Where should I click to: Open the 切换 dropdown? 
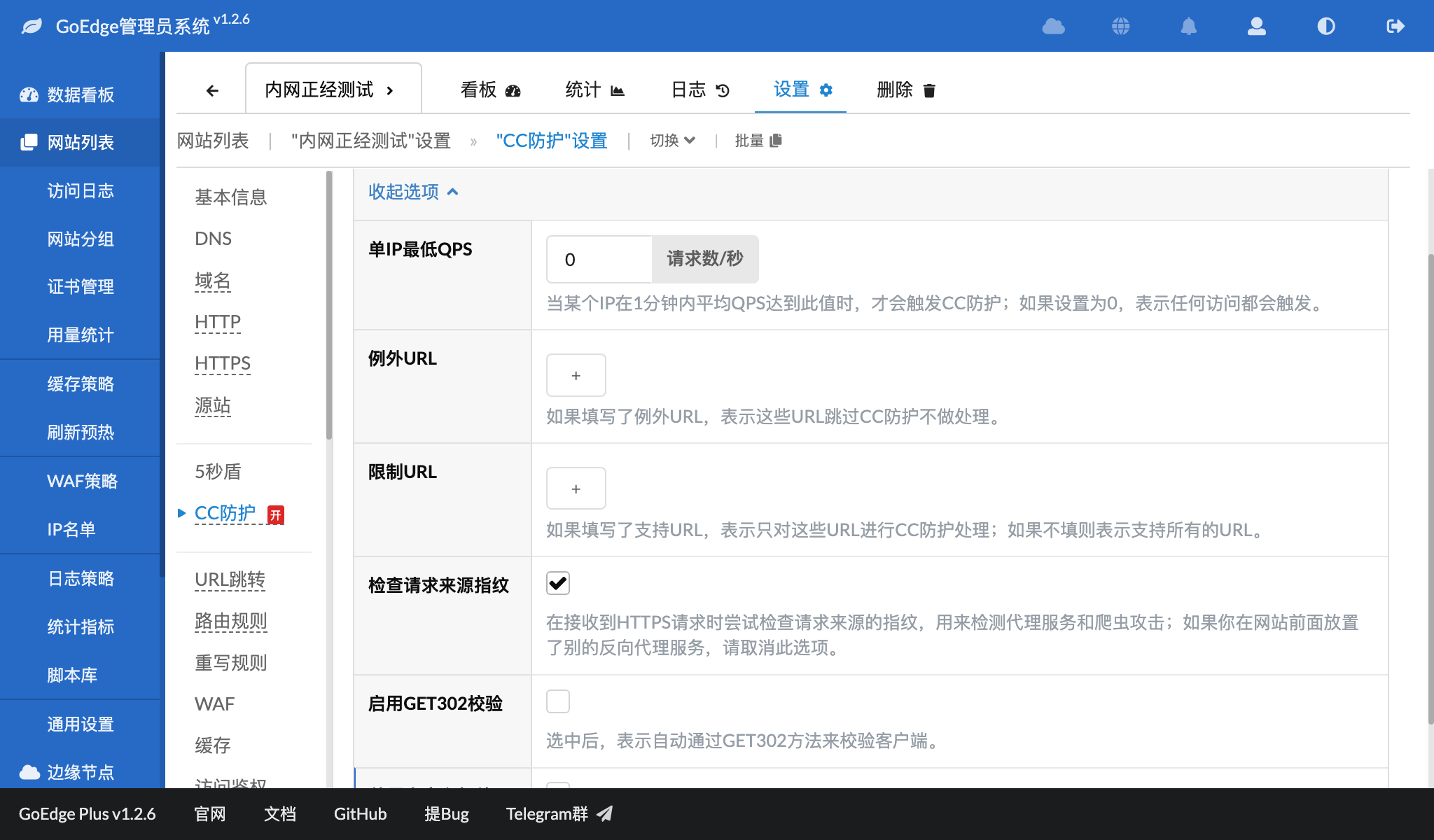coord(672,141)
